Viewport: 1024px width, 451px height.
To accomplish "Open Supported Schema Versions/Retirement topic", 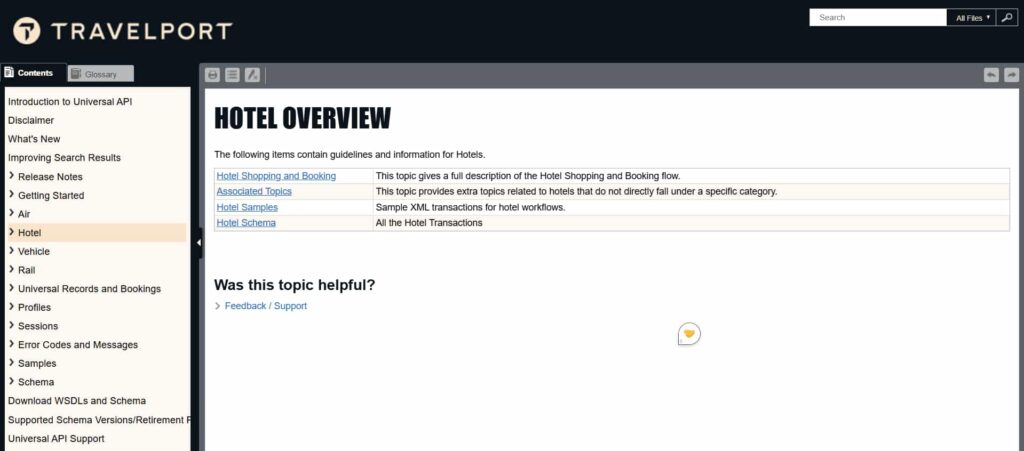I will [x=98, y=420].
